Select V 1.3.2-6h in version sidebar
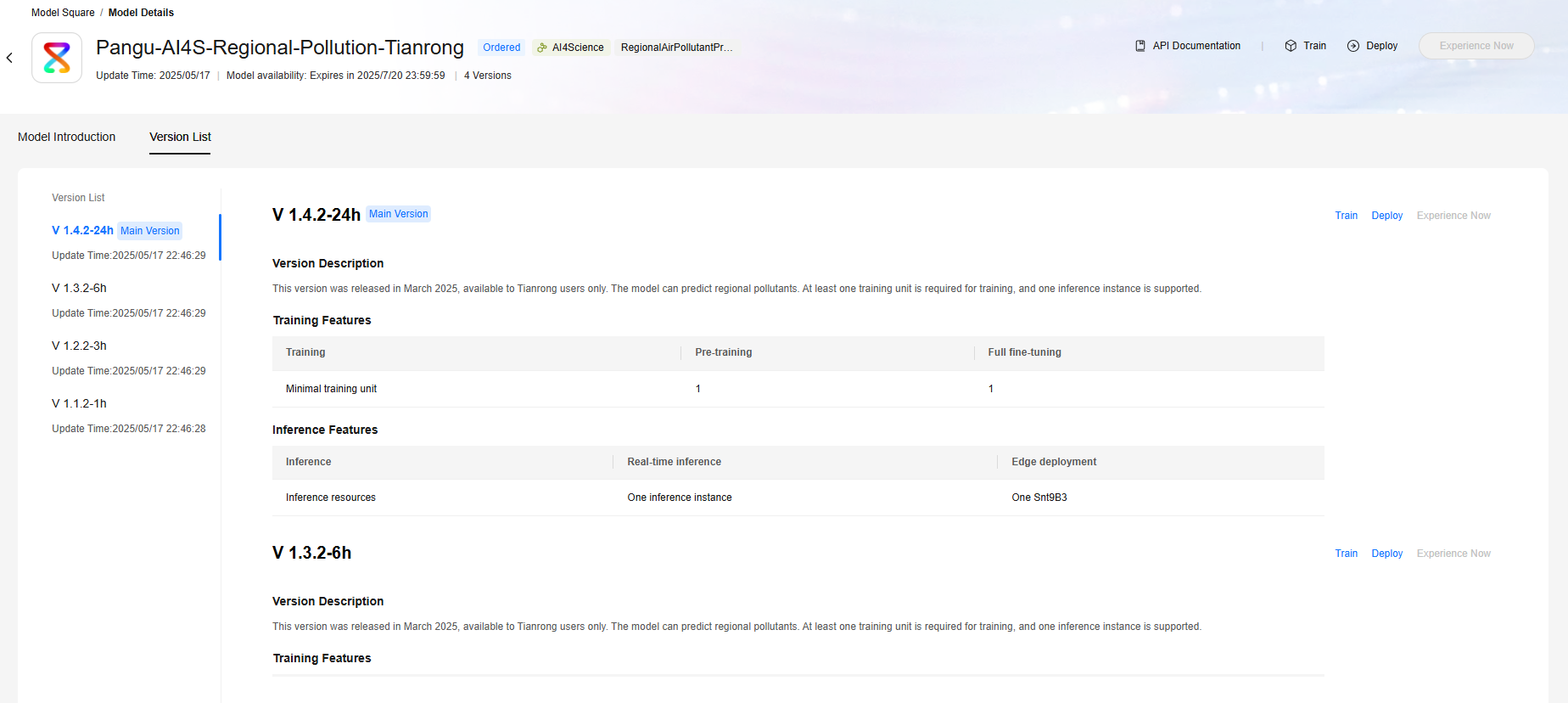The image size is (1568, 703). [79, 288]
